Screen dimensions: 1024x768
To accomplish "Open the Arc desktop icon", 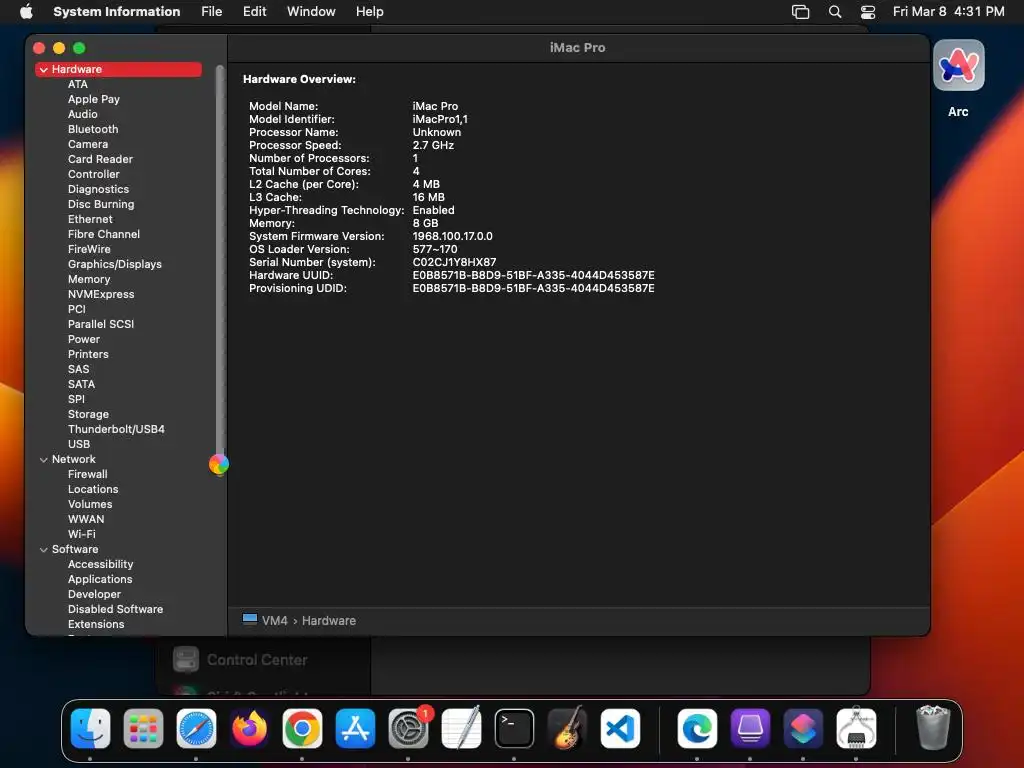I will coord(958,65).
